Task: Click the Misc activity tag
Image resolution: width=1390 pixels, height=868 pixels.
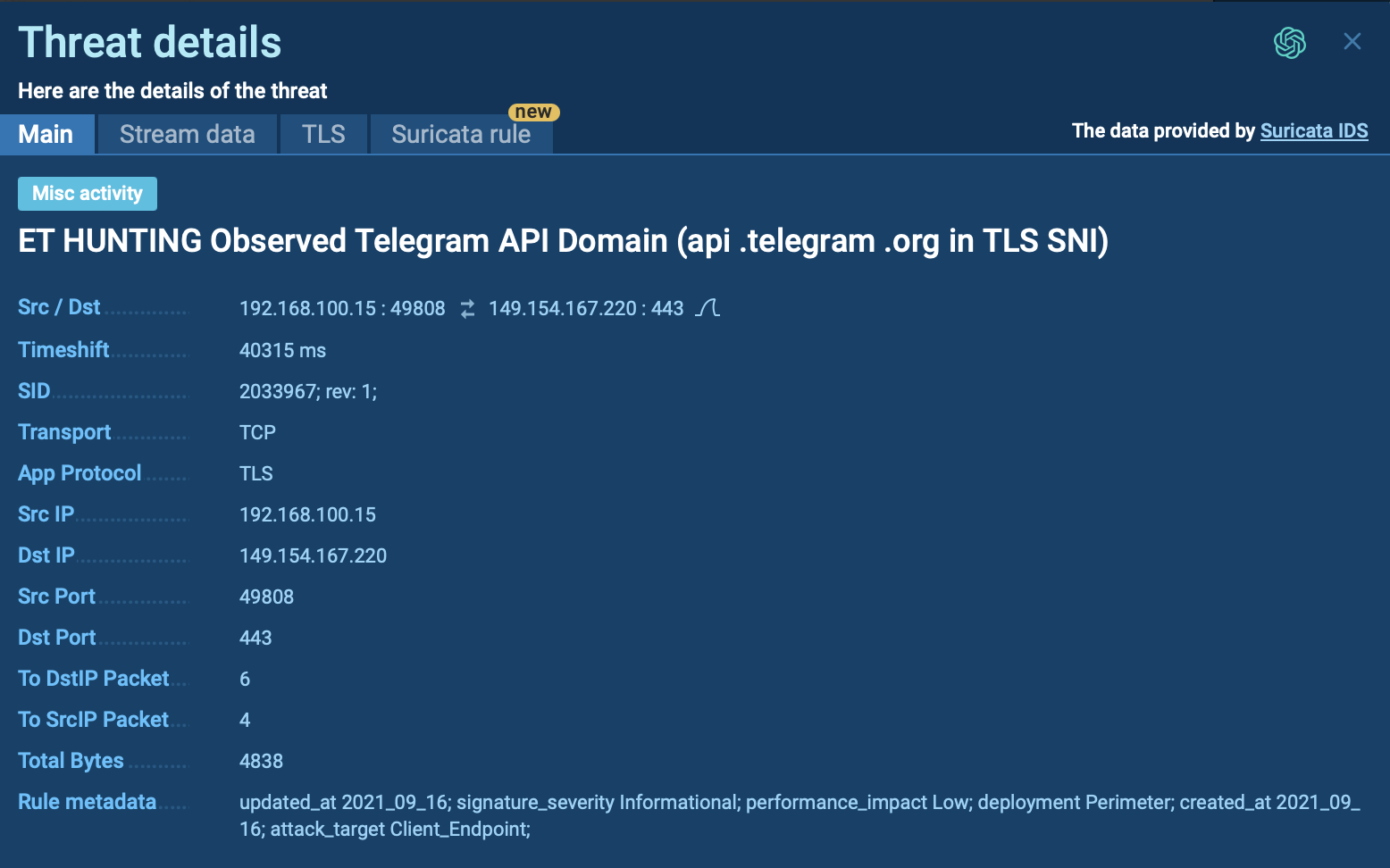Action: (x=88, y=194)
